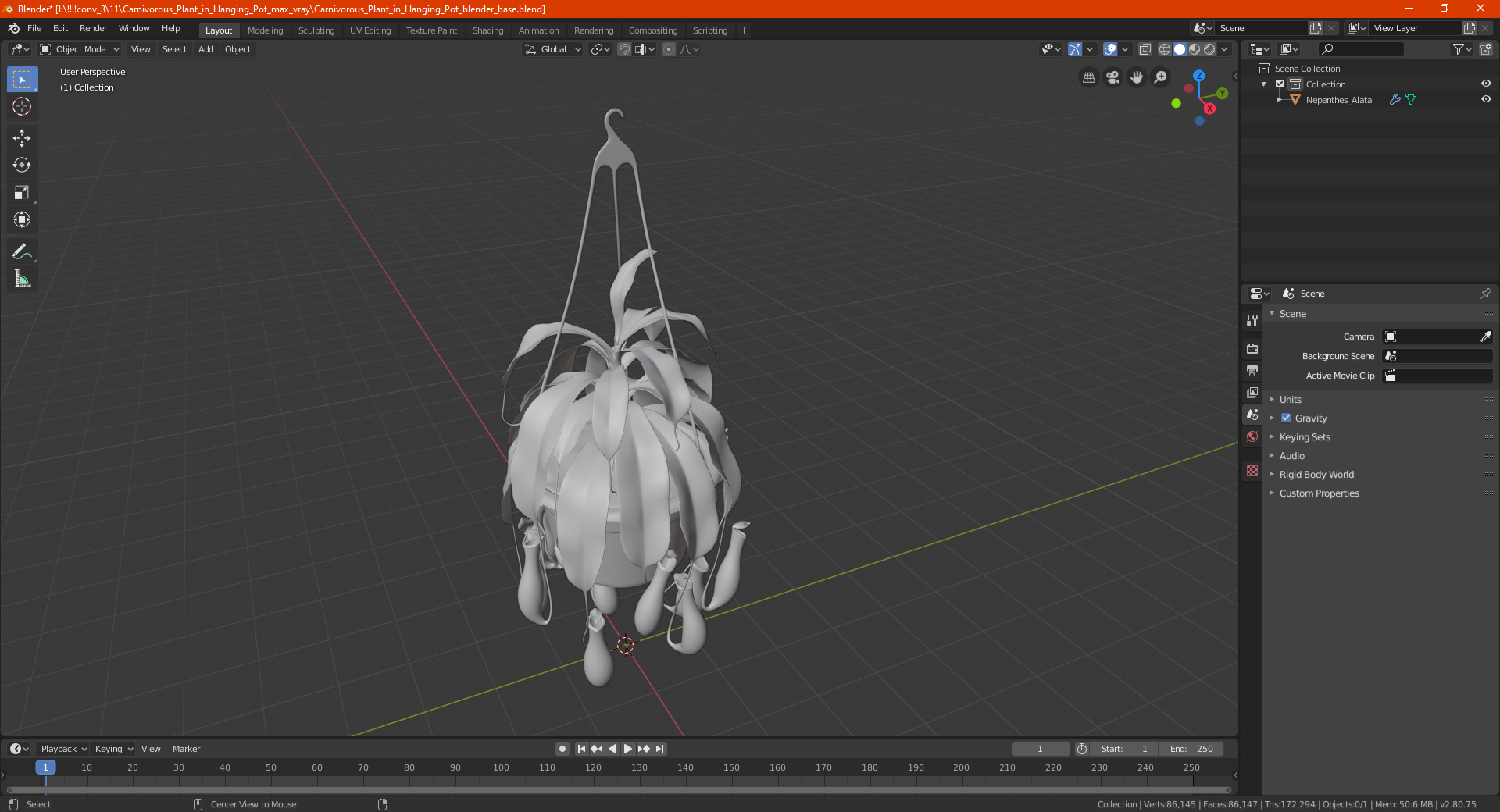Viewport: 1500px width, 812px height.
Task: Select the Move tool
Action: [22, 138]
